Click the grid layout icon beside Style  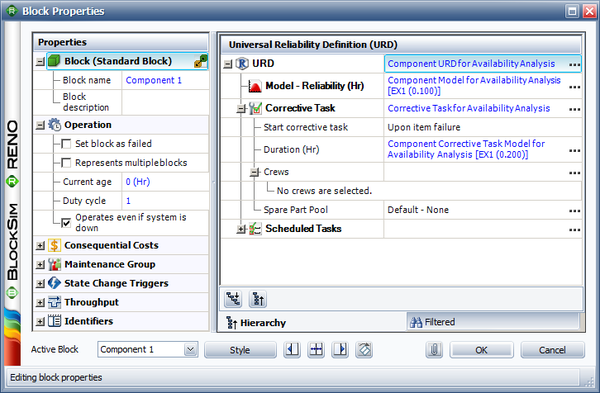[x=316, y=349]
